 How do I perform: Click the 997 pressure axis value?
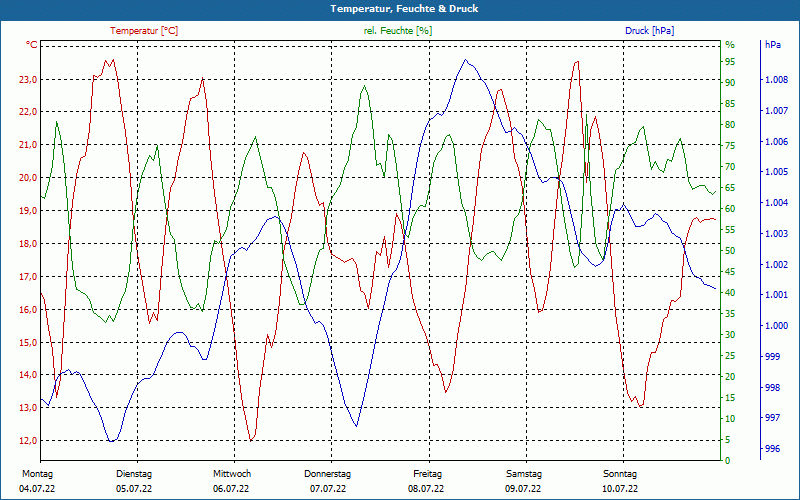click(772, 418)
